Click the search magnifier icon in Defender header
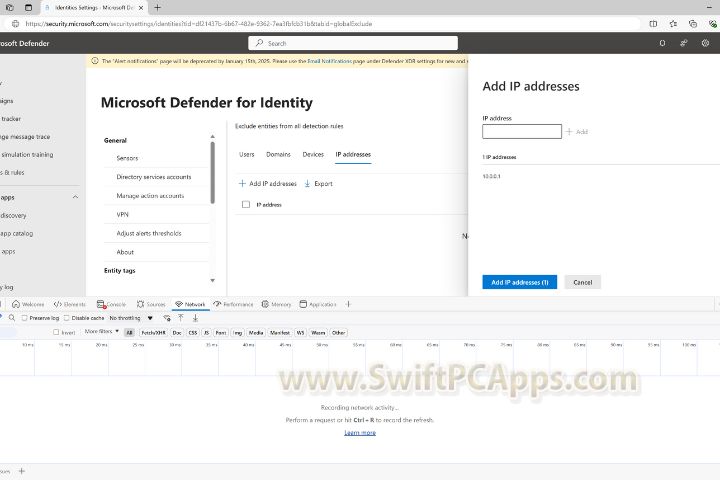The width and height of the screenshot is (720, 480). [259, 43]
